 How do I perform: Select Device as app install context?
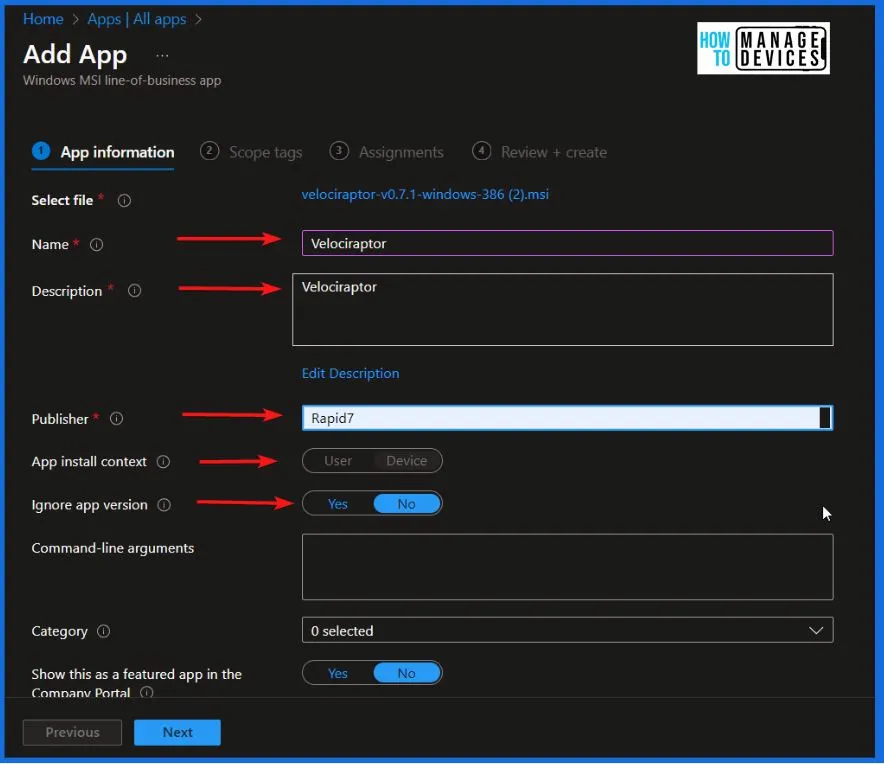click(x=406, y=461)
